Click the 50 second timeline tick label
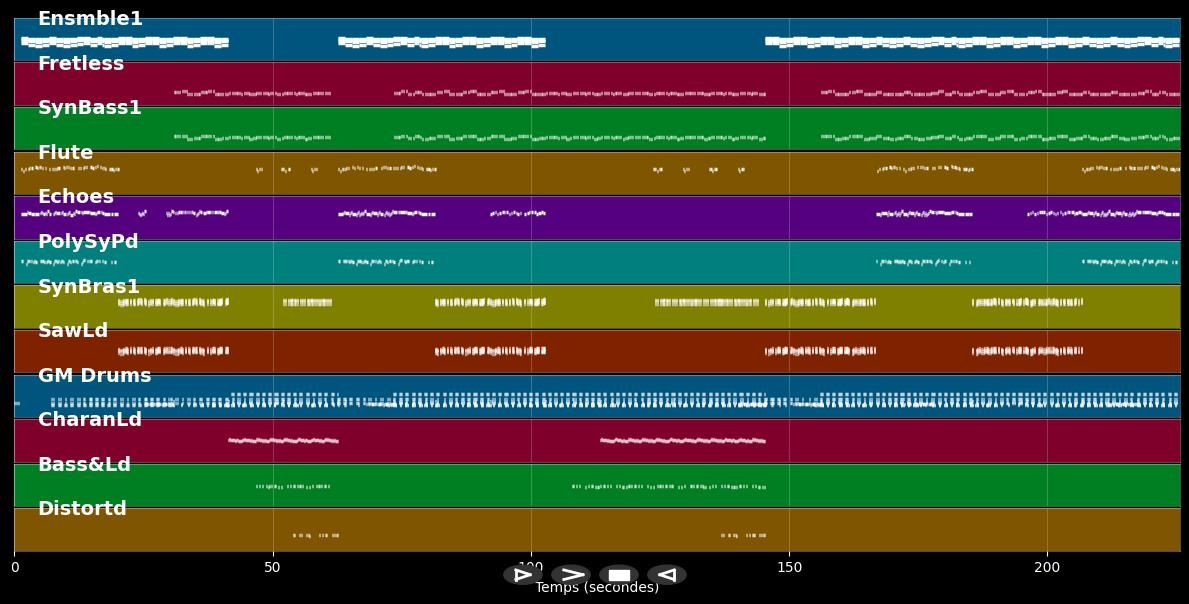This screenshot has height=604, width=1189. tap(272, 568)
